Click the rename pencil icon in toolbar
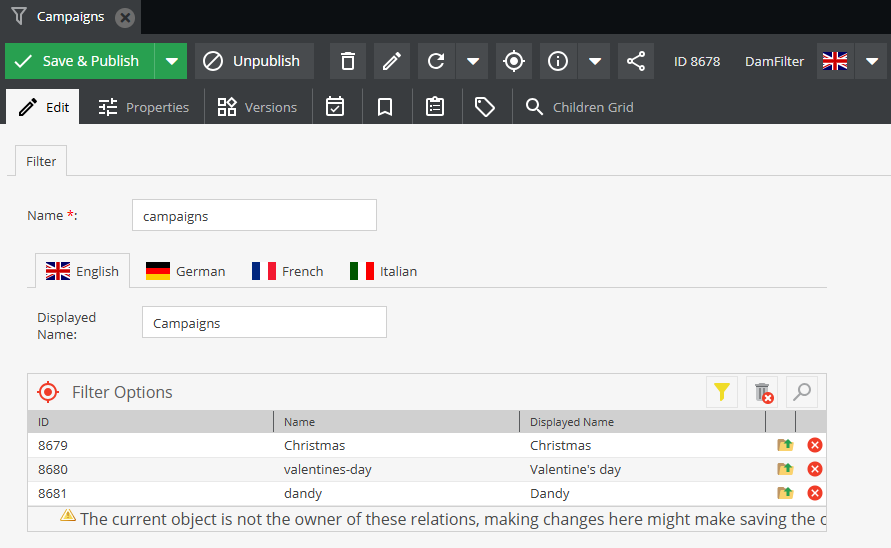The width and height of the screenshot is (891, 548). click(392, 61)
